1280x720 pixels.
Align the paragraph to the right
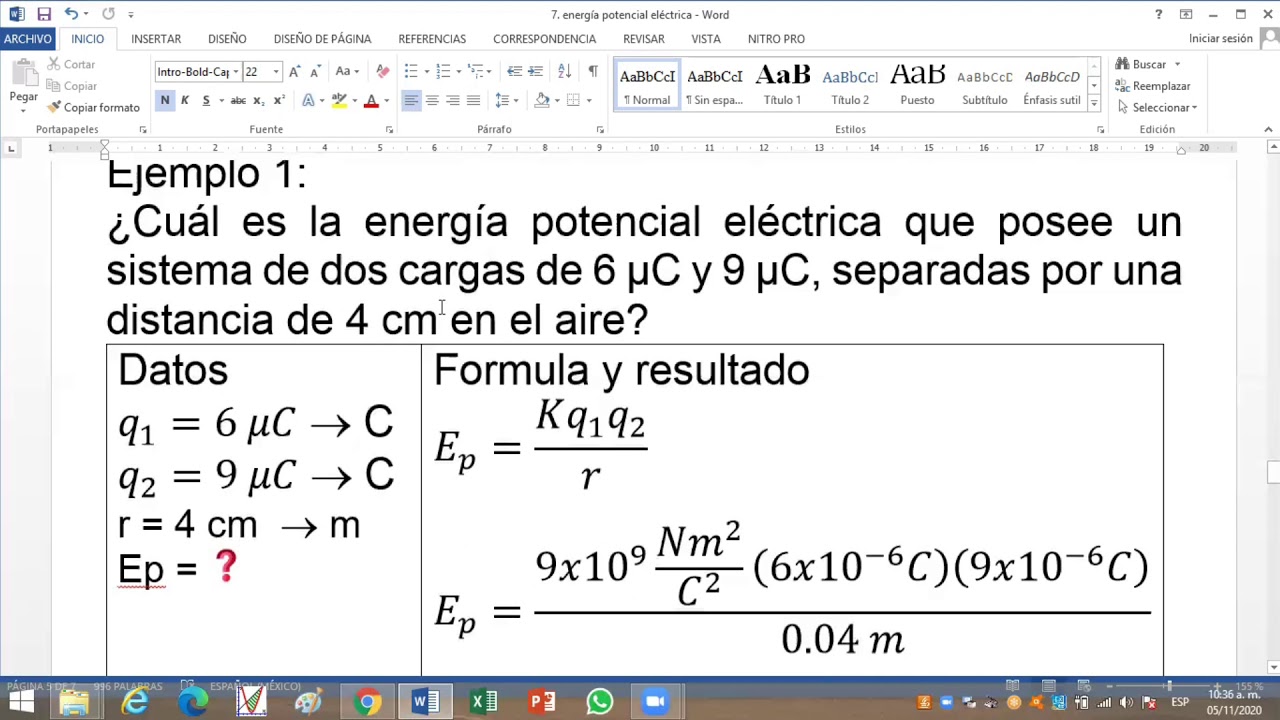[x=453, y=100]
